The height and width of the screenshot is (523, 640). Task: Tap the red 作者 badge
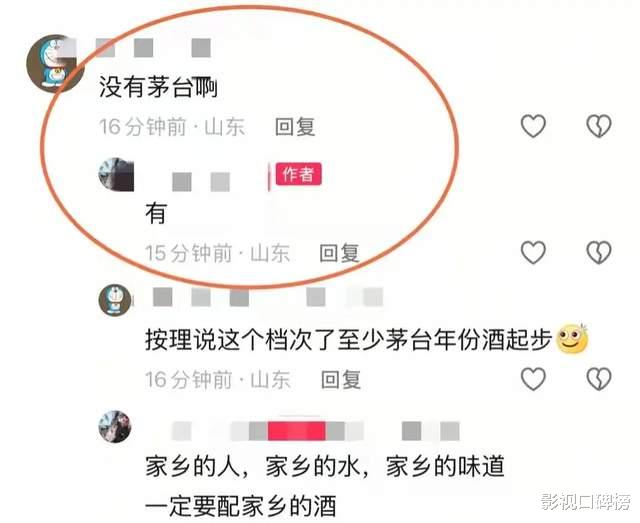tap(298, 174)
